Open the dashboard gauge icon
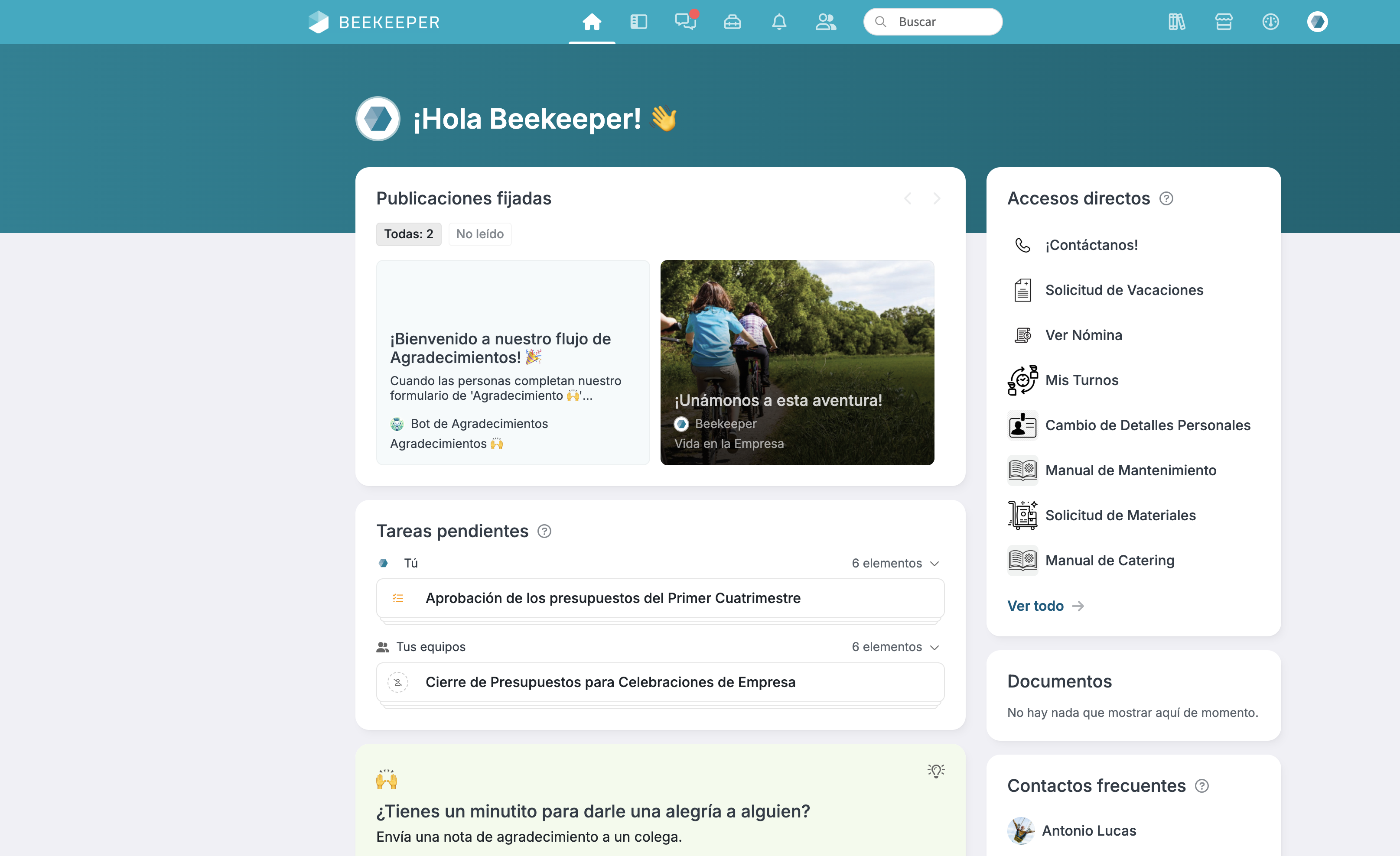Screen dimensions: 1400x856 (1270, 22)
